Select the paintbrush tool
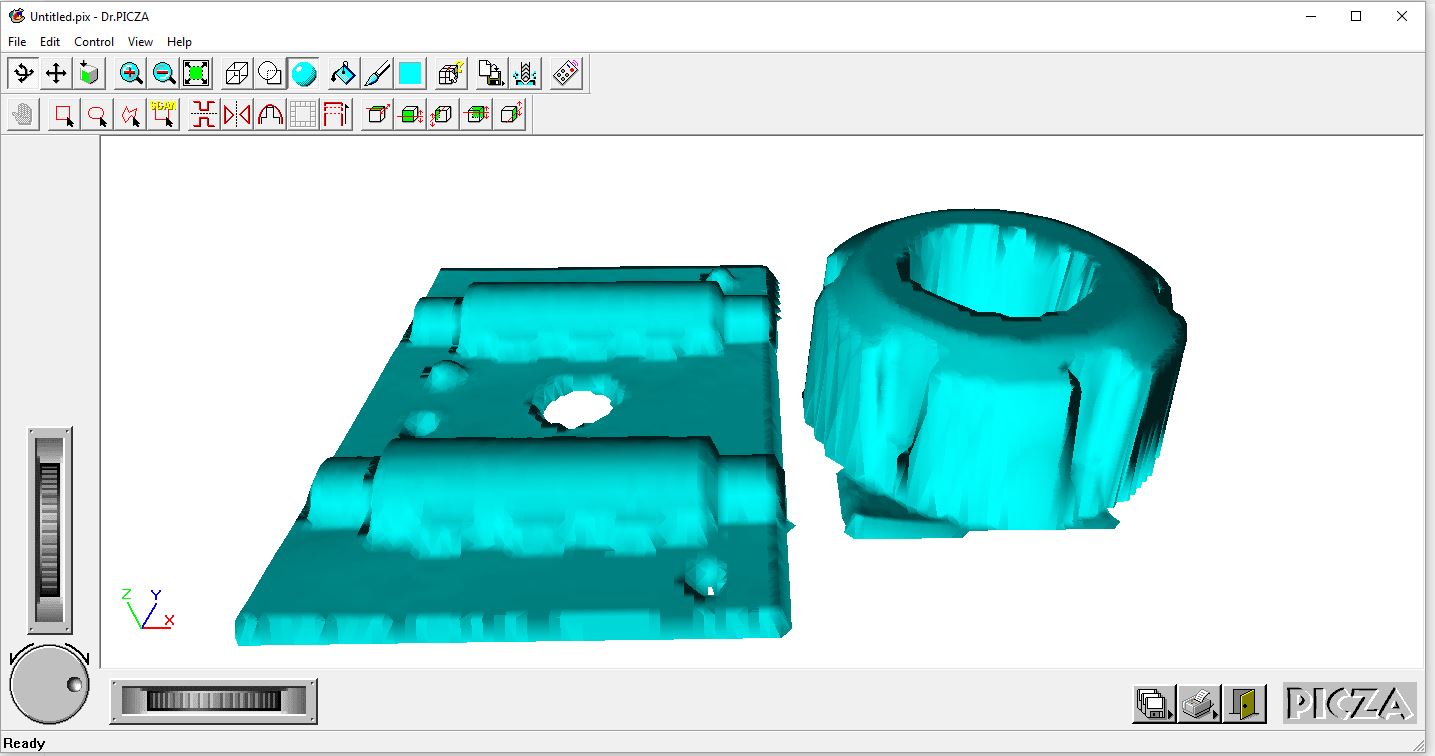 click(376, 73)
